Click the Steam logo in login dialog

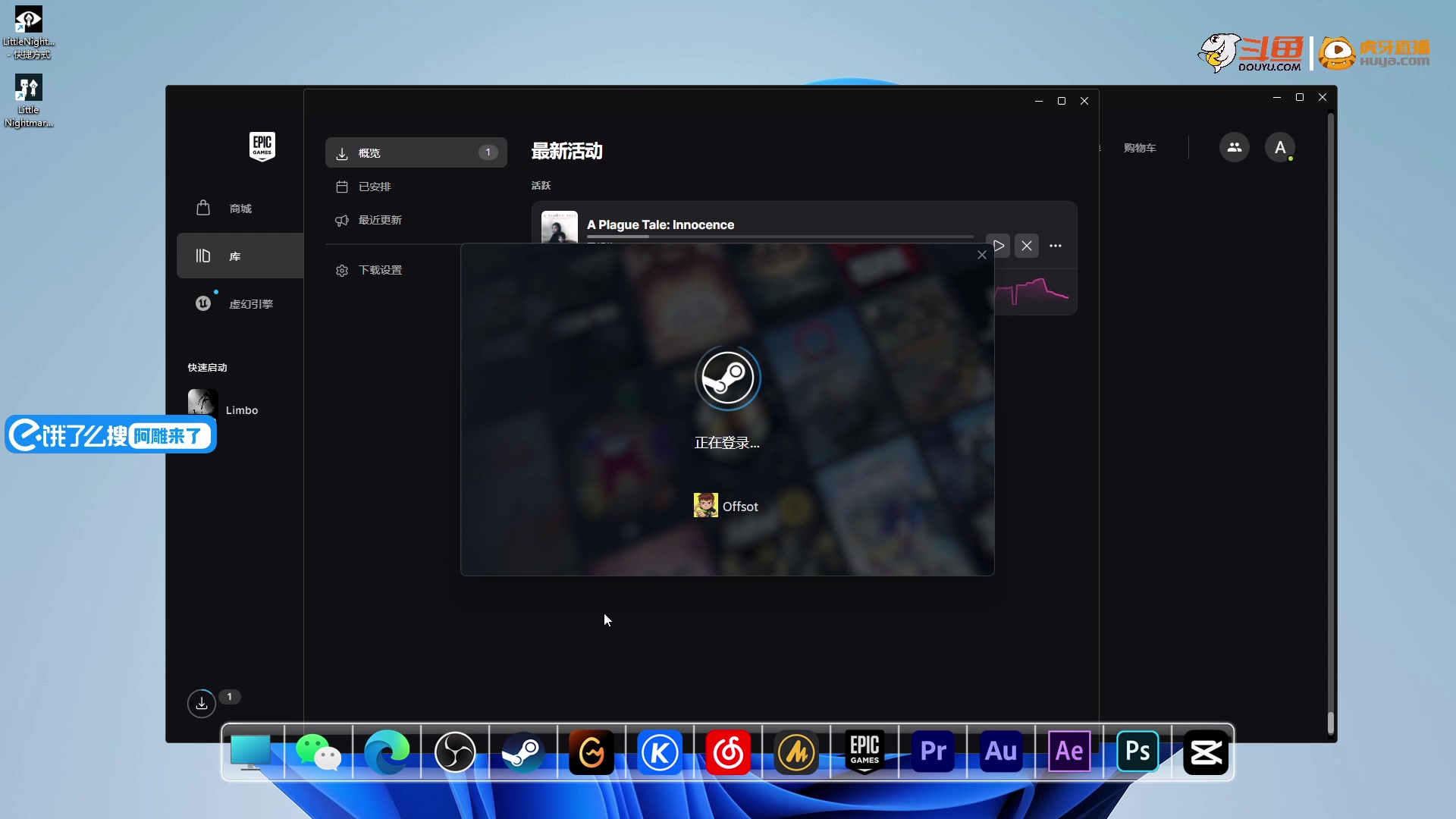tap(728, 378)
